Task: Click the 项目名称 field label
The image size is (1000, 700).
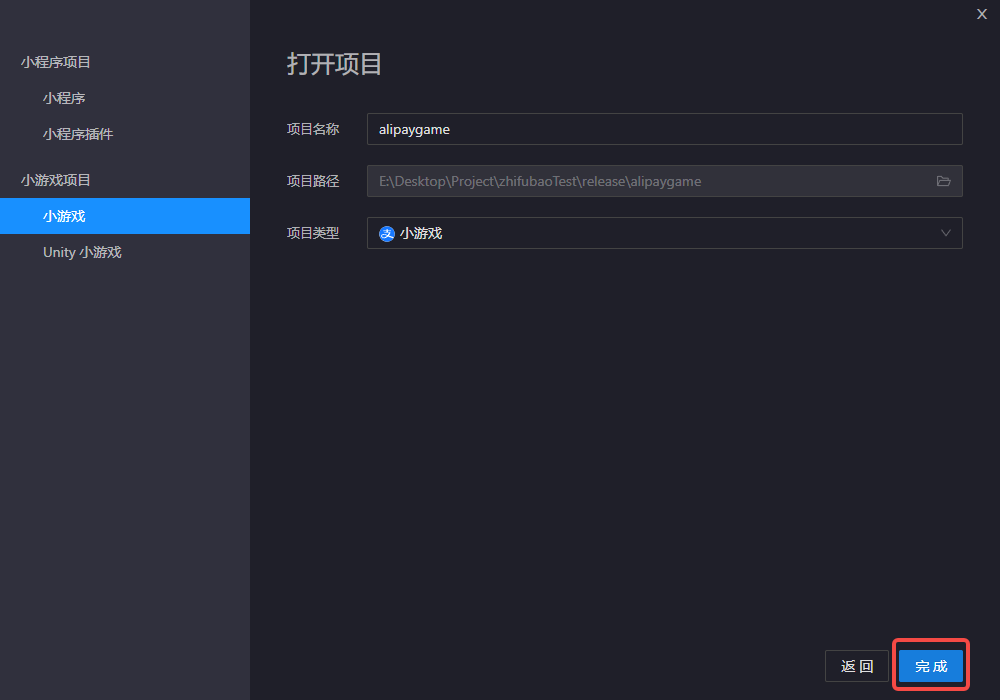Action: pyautogui.click(x=313, y=129)
